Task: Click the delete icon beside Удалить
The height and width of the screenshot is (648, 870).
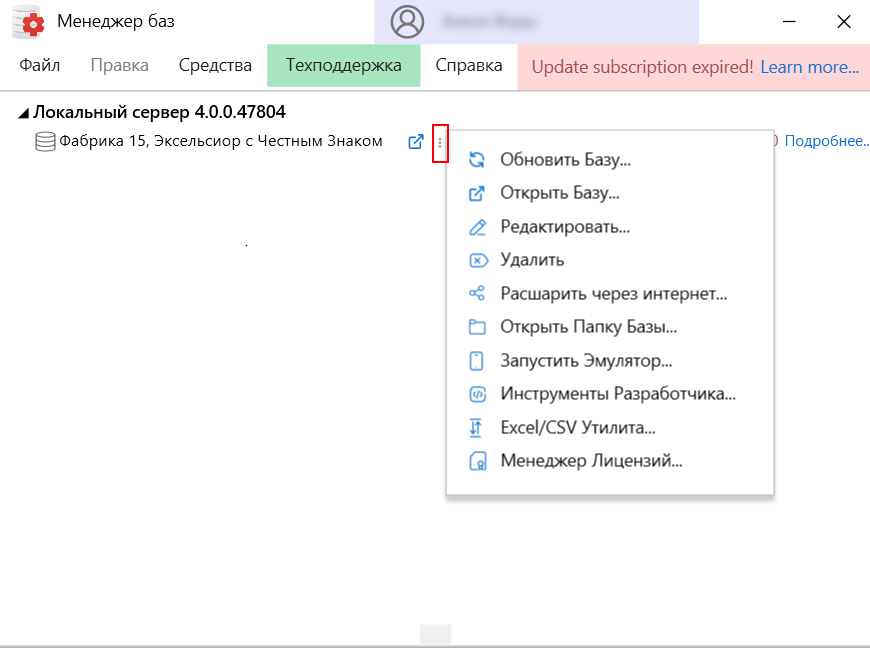Action: [x=478, y=260]
